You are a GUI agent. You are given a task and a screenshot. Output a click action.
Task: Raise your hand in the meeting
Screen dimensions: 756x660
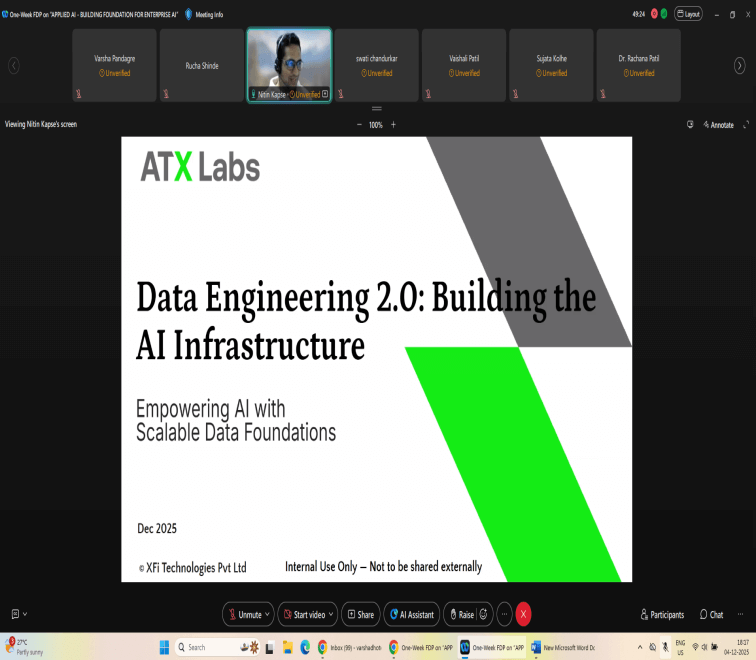point(461,614)
